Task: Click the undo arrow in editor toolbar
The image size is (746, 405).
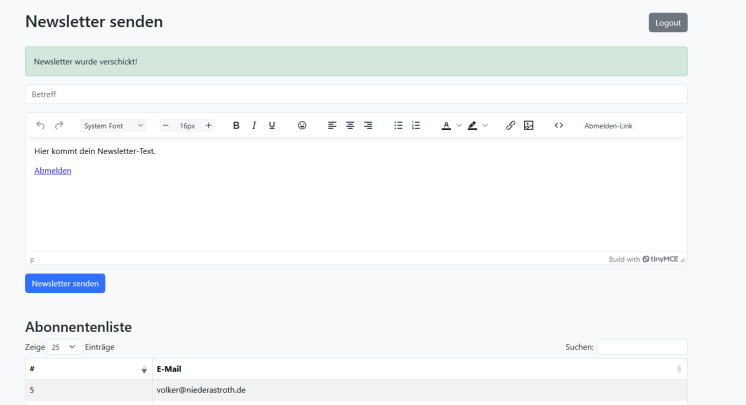Action: pyautogui.click(x=40, y=126)
